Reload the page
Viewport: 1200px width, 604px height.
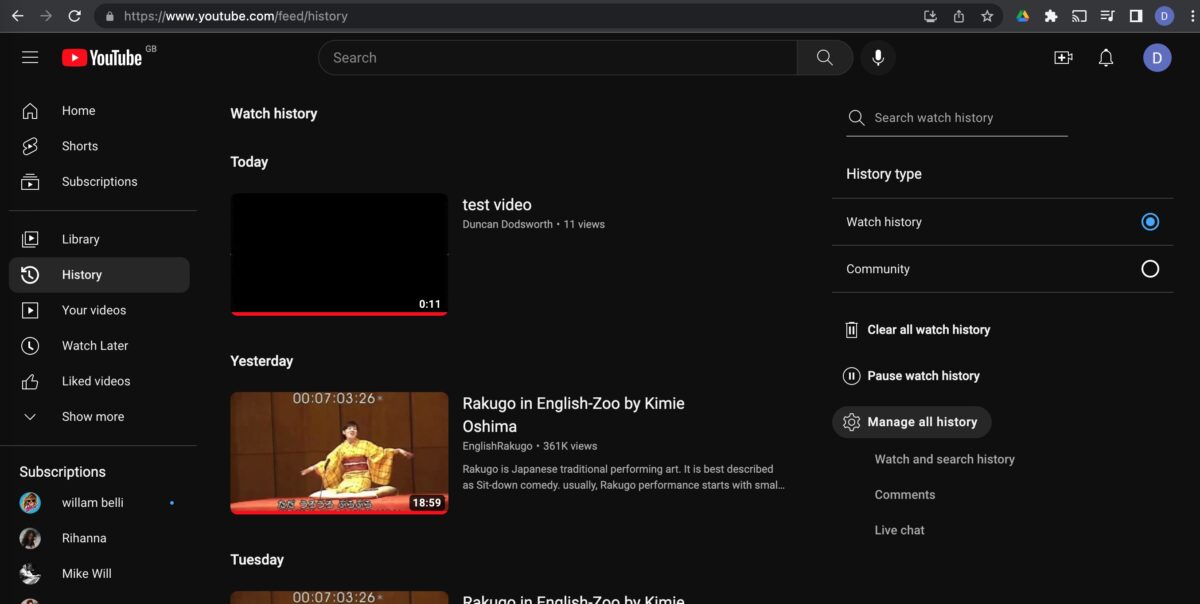pos(74,16)
